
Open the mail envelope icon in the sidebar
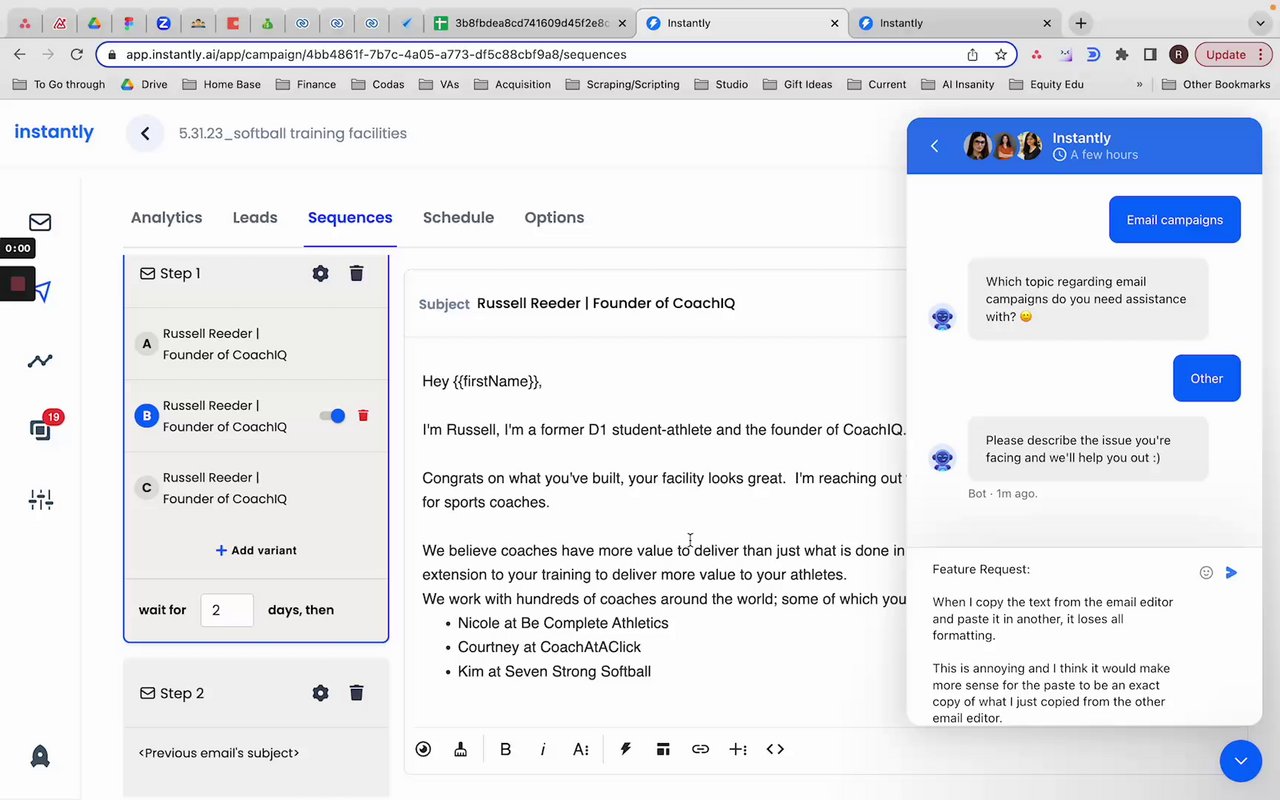(x=40, y=222)
